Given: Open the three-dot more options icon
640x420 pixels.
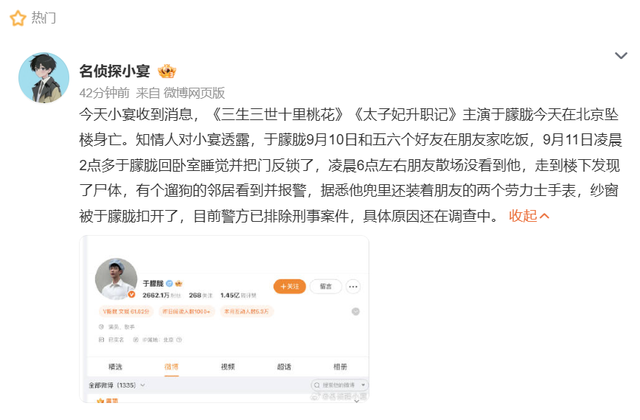Looking at the screenshot, I should click(353, 287).
